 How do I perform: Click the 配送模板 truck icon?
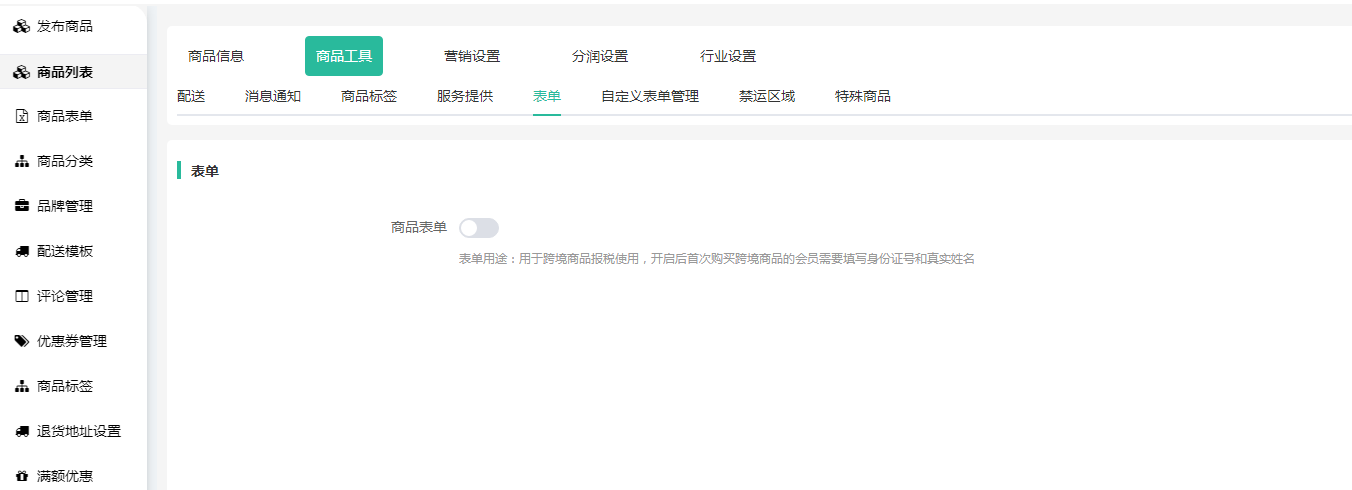[x=22, y=252]
